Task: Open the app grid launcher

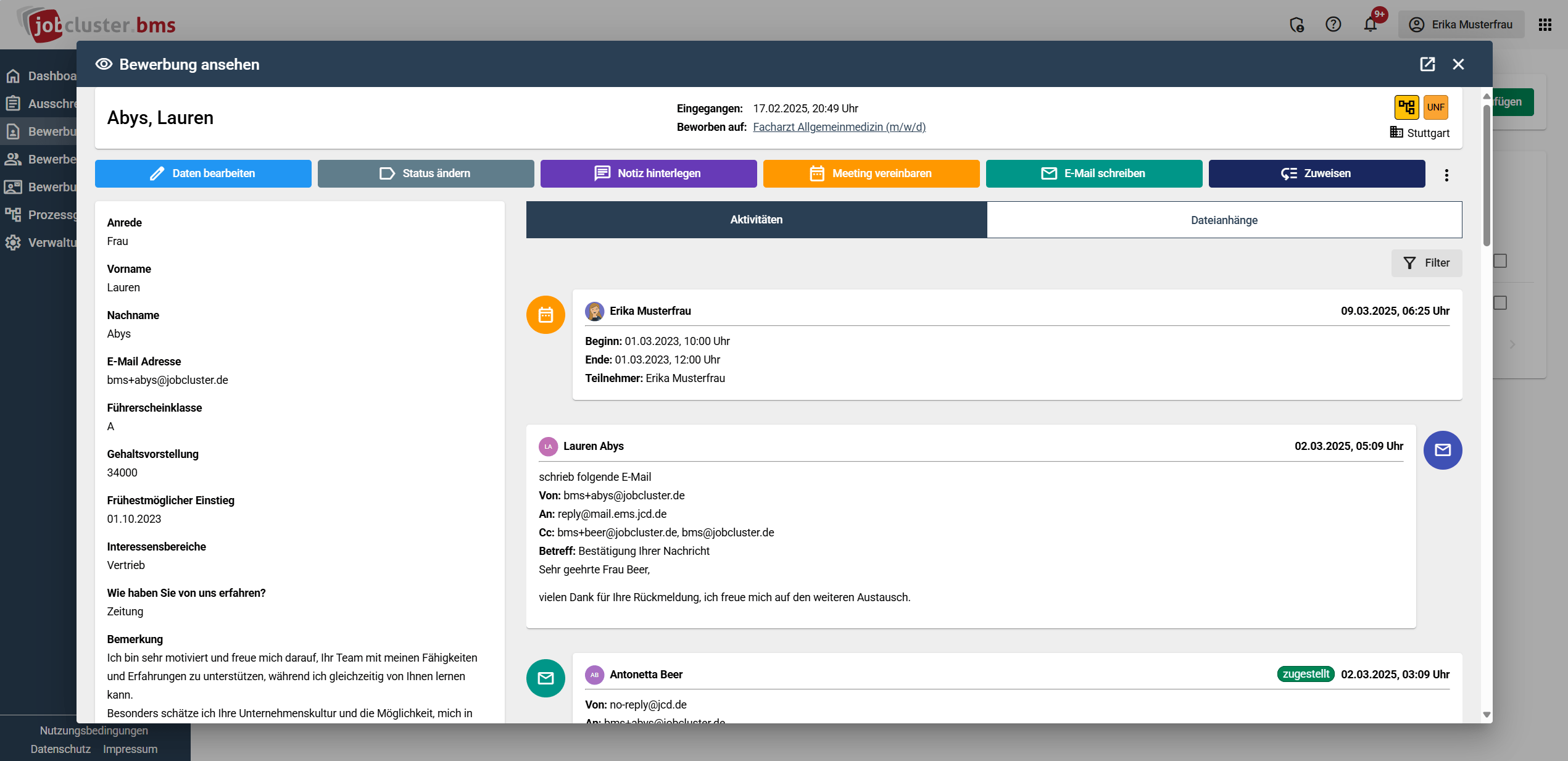Action: 1546,25
